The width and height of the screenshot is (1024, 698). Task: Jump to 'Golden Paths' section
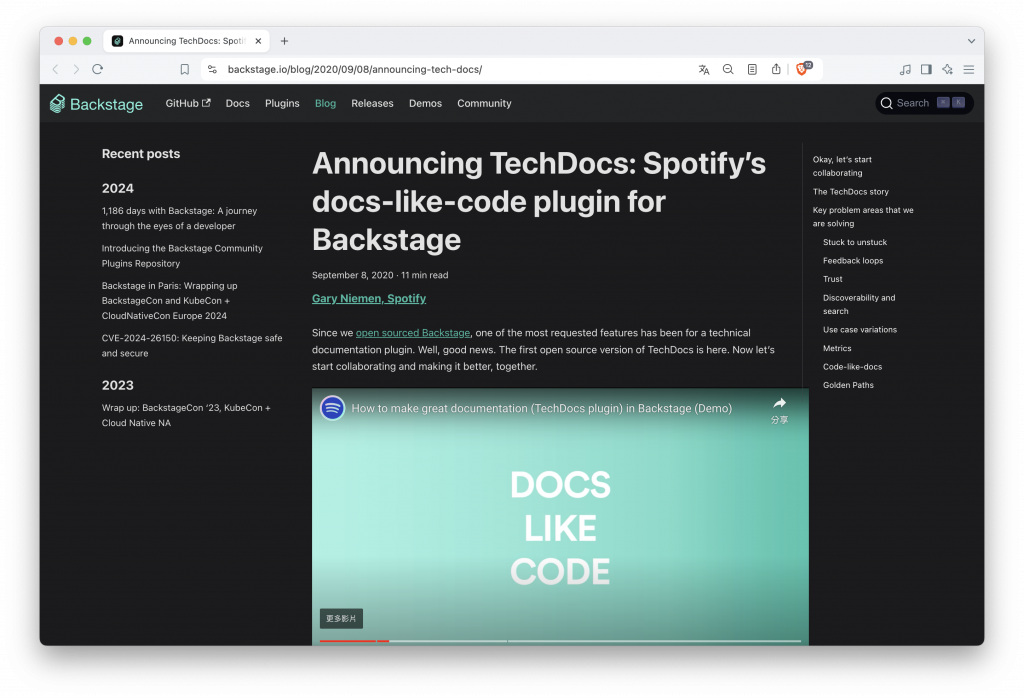[x=848, y=385]
